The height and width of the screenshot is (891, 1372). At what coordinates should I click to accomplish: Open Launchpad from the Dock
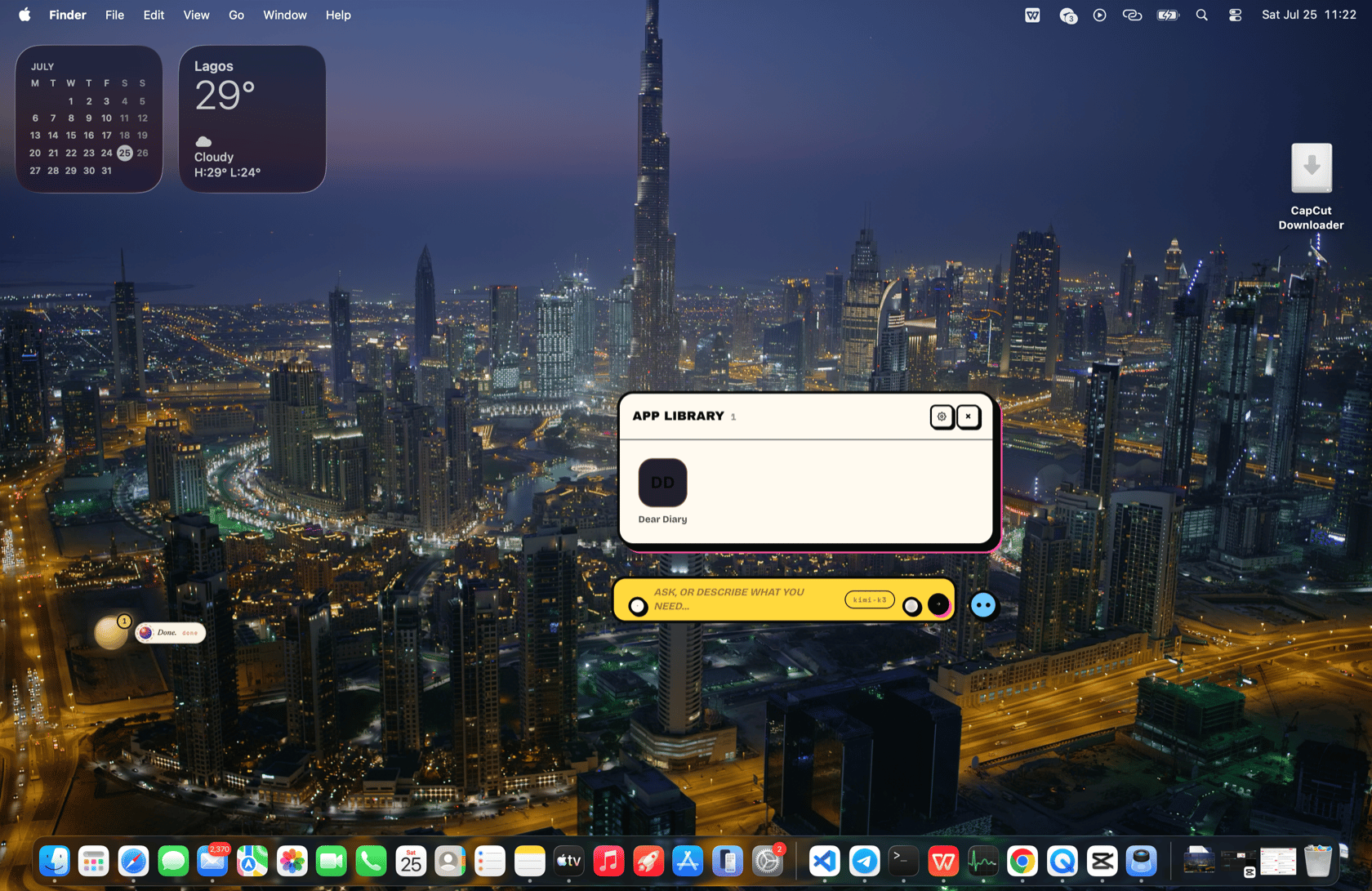click(x=94, y=861)
